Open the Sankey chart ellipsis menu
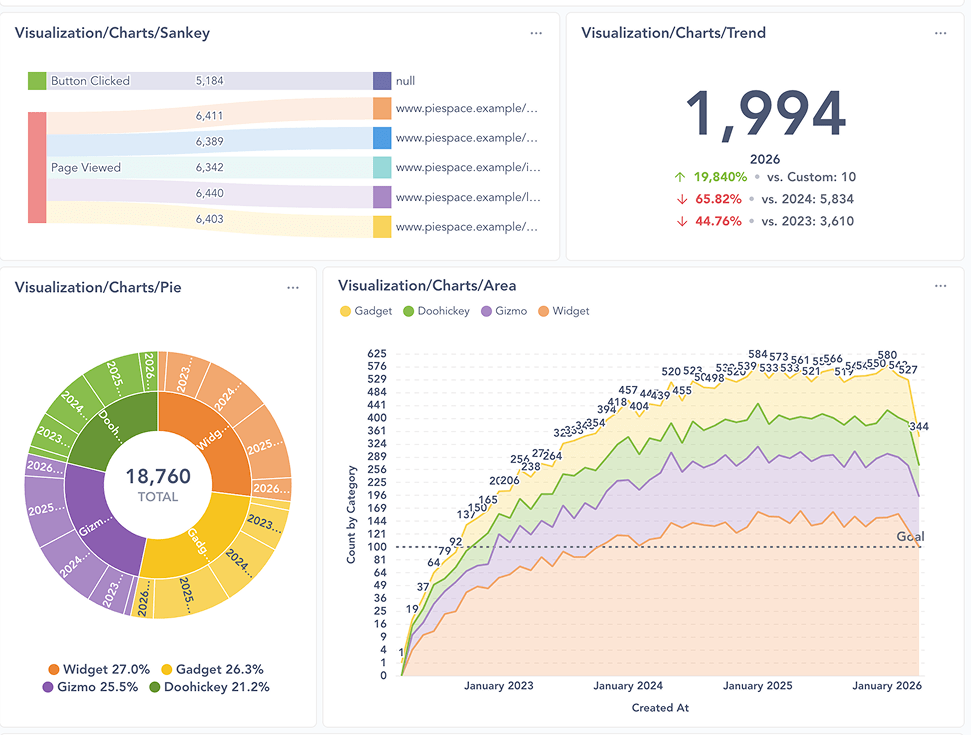Screen dimensions: 971x735 pyautogui.click(x=536, y=33)
